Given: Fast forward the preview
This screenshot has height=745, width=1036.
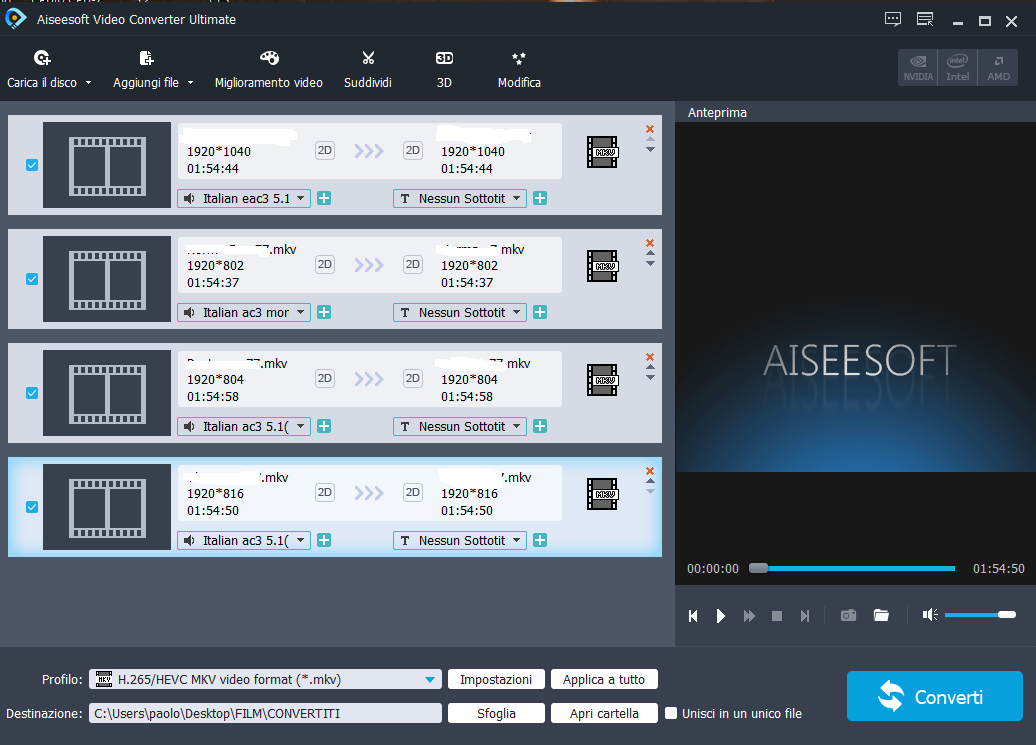Looking at the screenshot, I should click(x=749, y=616).
